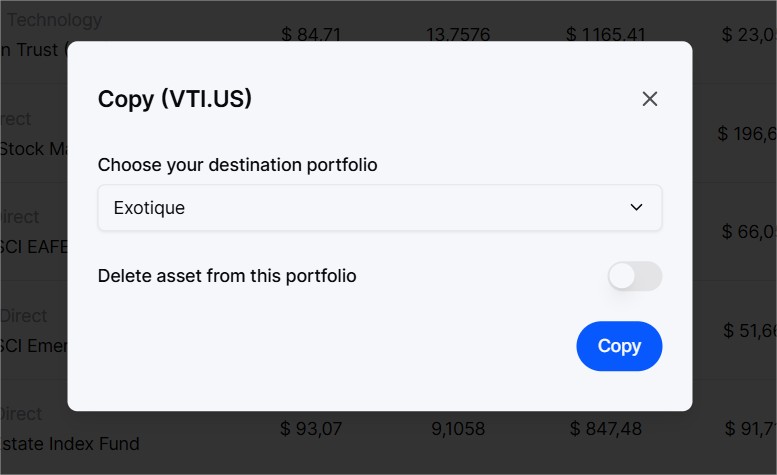Click the Technology category label

click(54, 20)
